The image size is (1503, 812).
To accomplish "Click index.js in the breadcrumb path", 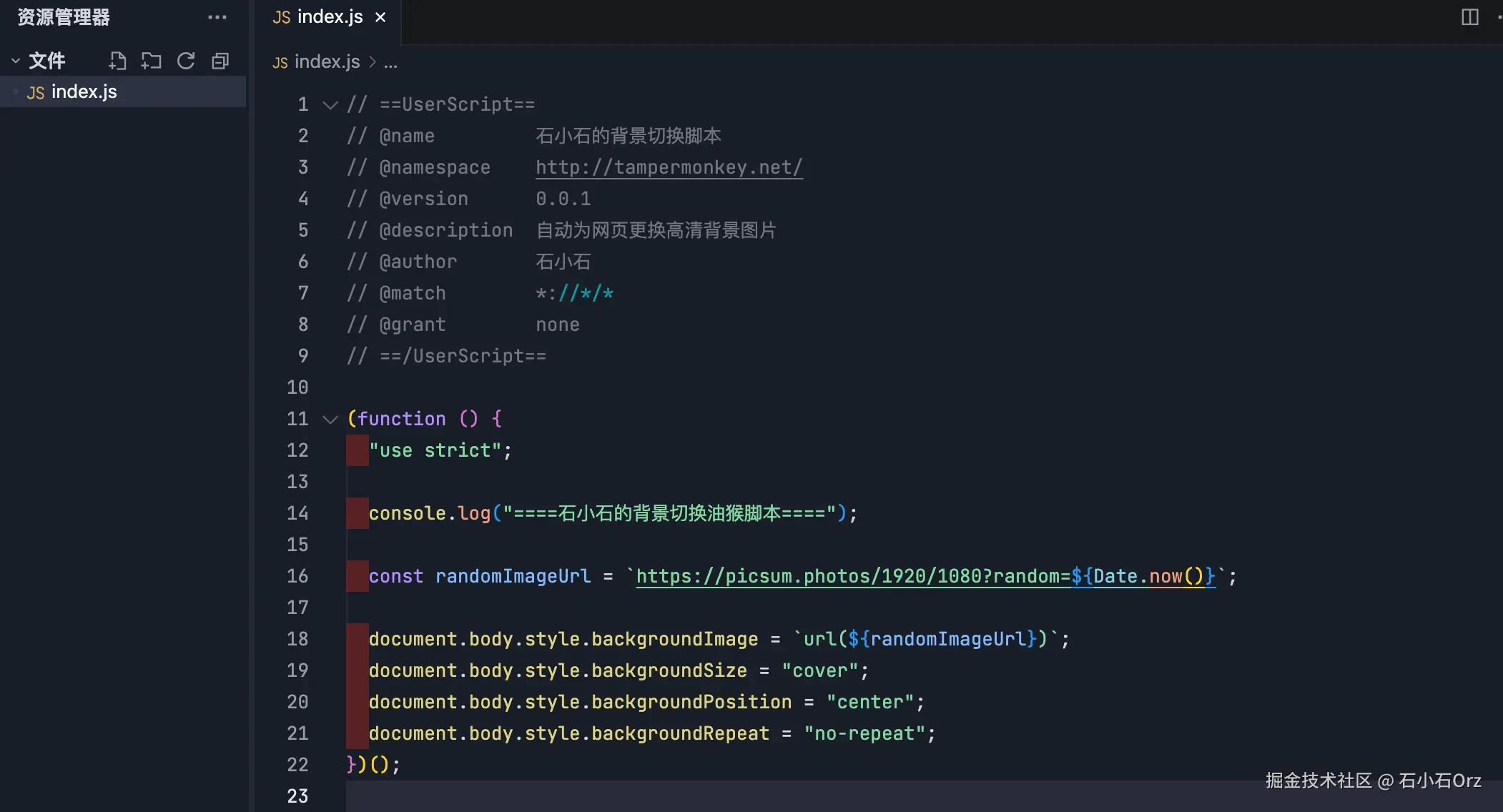I will pos(327,62).
